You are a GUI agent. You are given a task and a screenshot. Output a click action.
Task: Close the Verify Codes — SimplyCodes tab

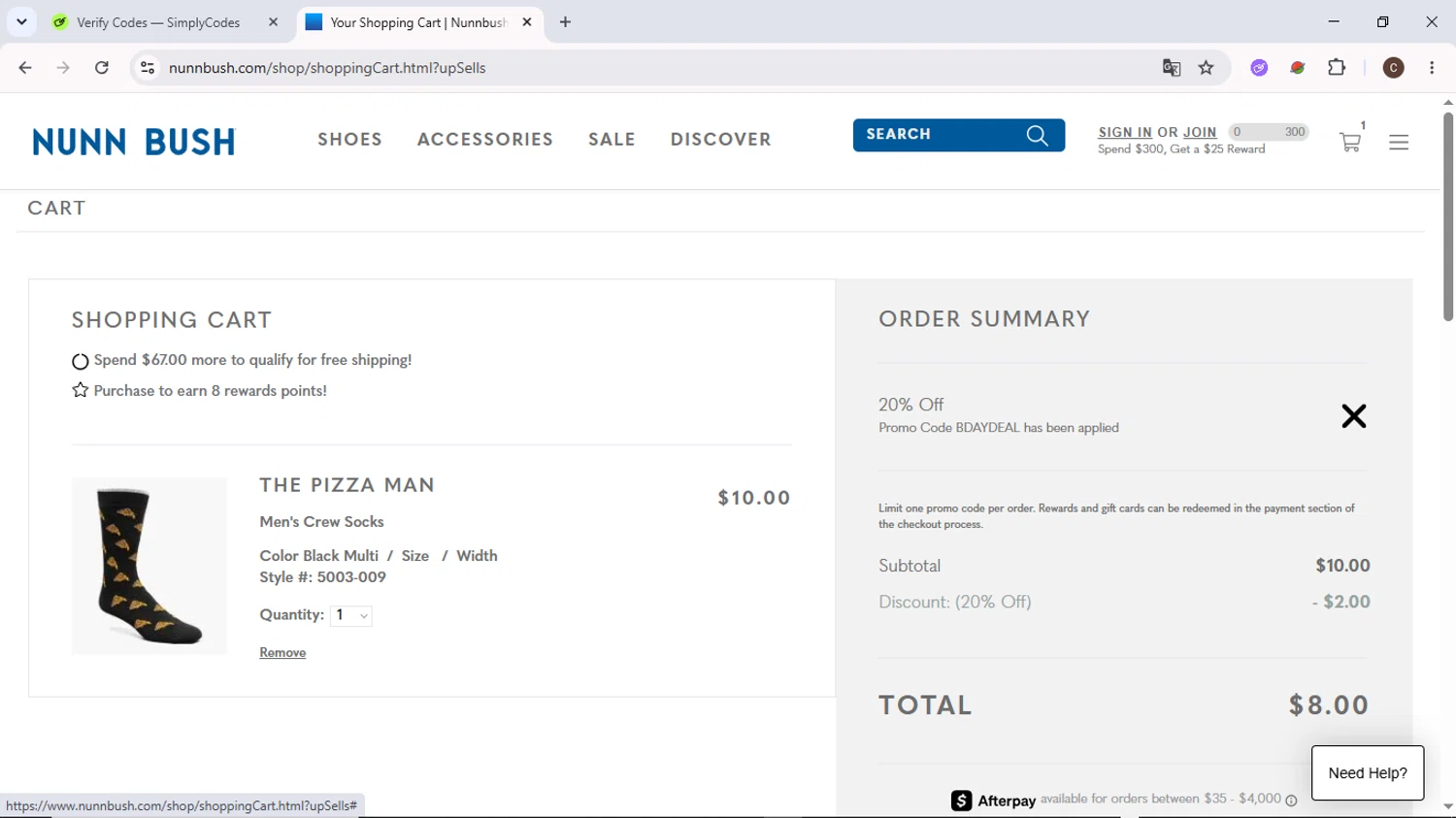coord(273,22)
